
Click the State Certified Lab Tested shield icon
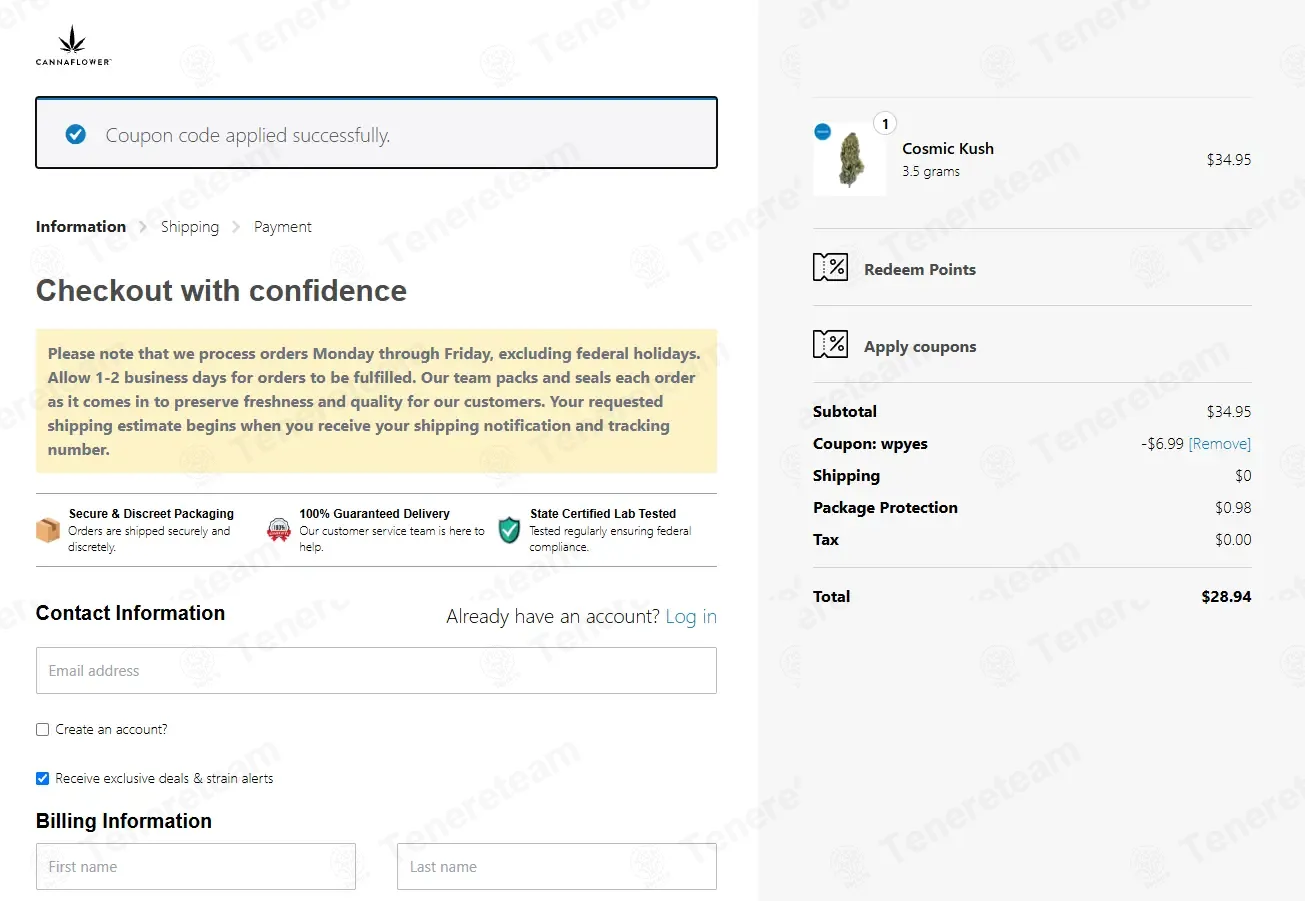click(x=510, y=530)
